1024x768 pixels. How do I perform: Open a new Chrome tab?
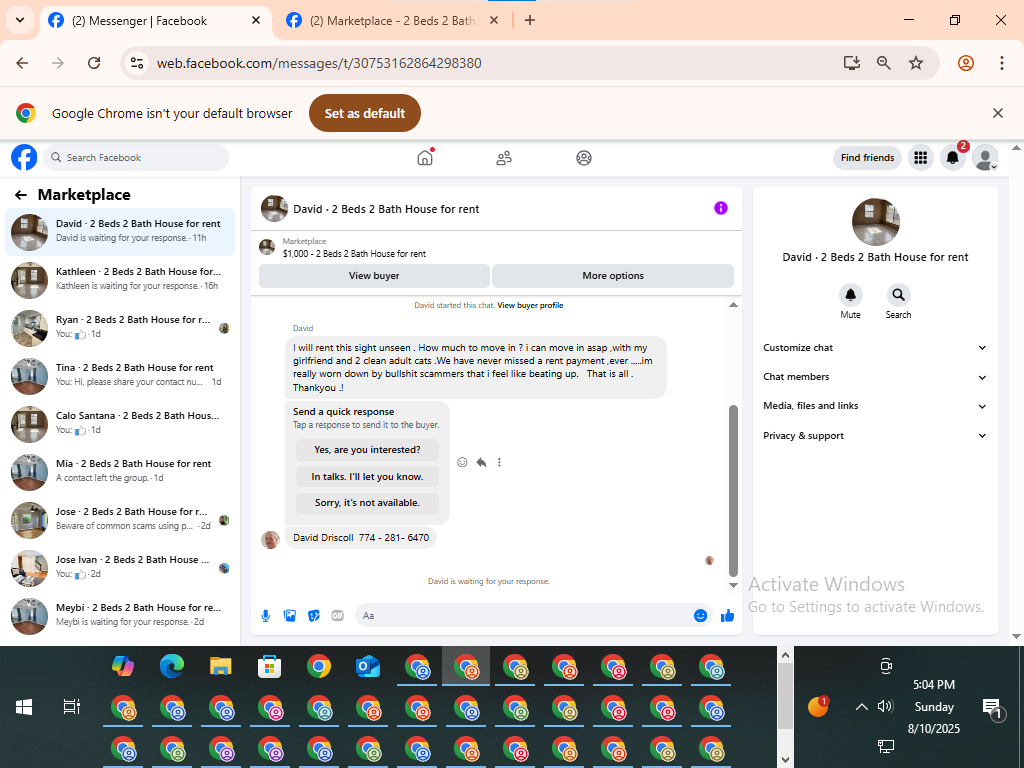point(530,20)
